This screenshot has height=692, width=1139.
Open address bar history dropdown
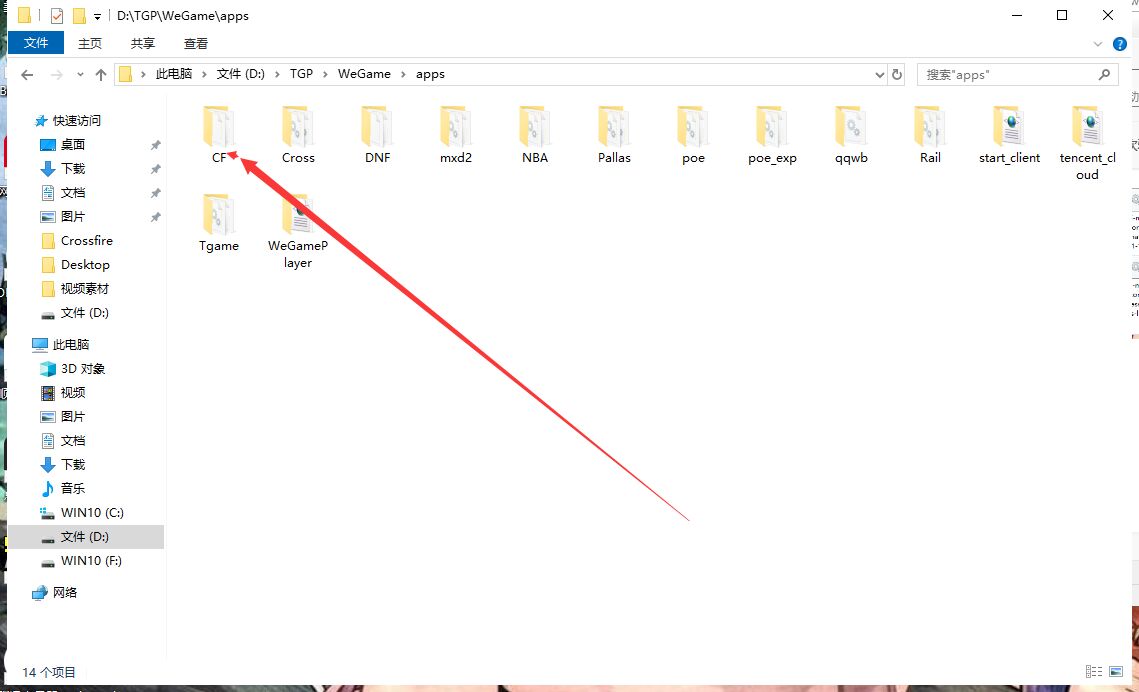tap(880, 74)
